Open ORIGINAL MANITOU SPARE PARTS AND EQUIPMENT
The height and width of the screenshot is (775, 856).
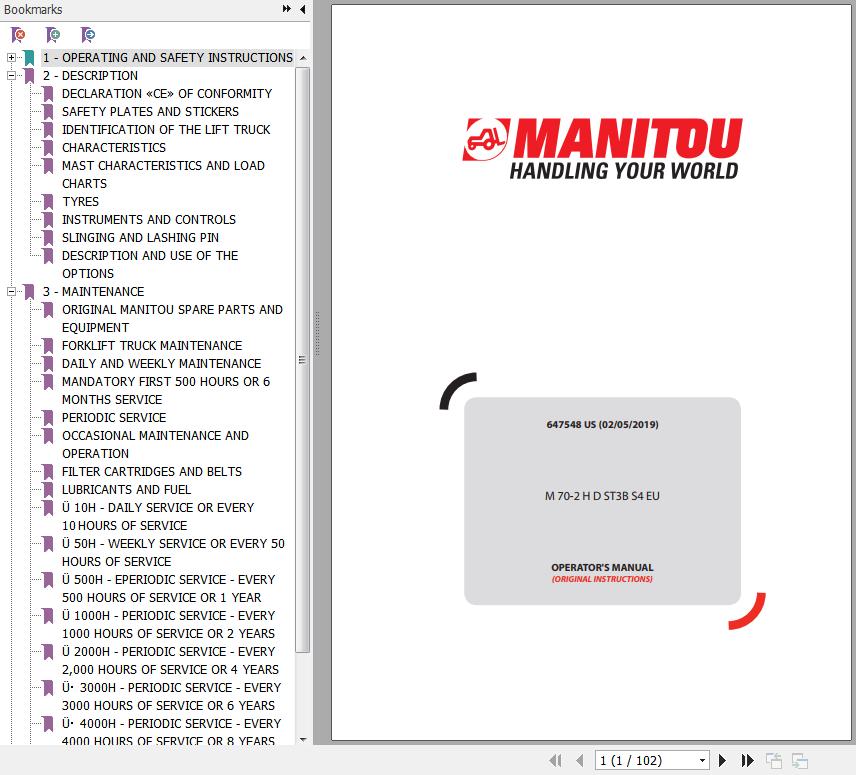click(x=172, y=318)
